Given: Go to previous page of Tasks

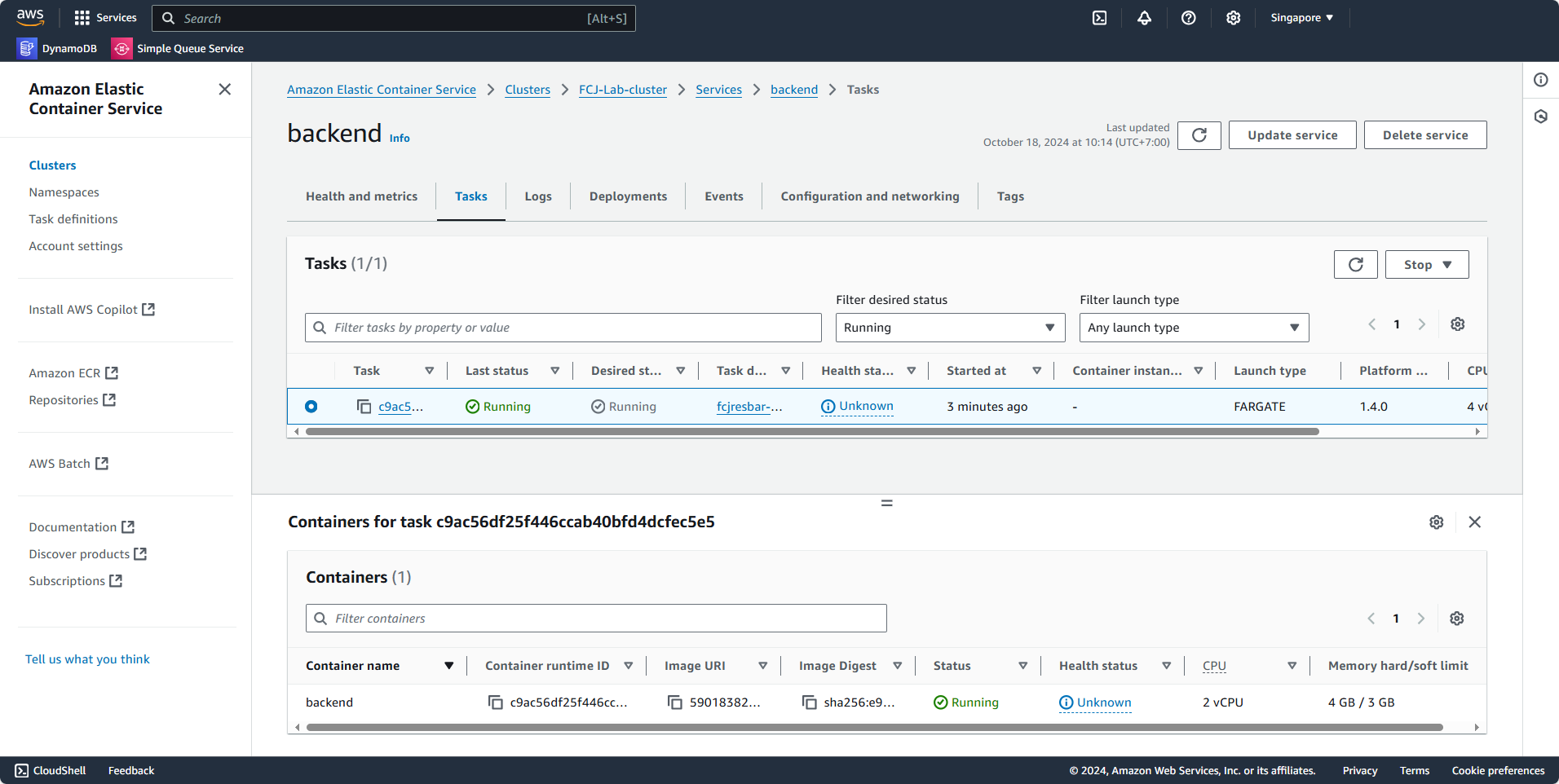Looking at the screenshot, I should tap(1372, 324).
